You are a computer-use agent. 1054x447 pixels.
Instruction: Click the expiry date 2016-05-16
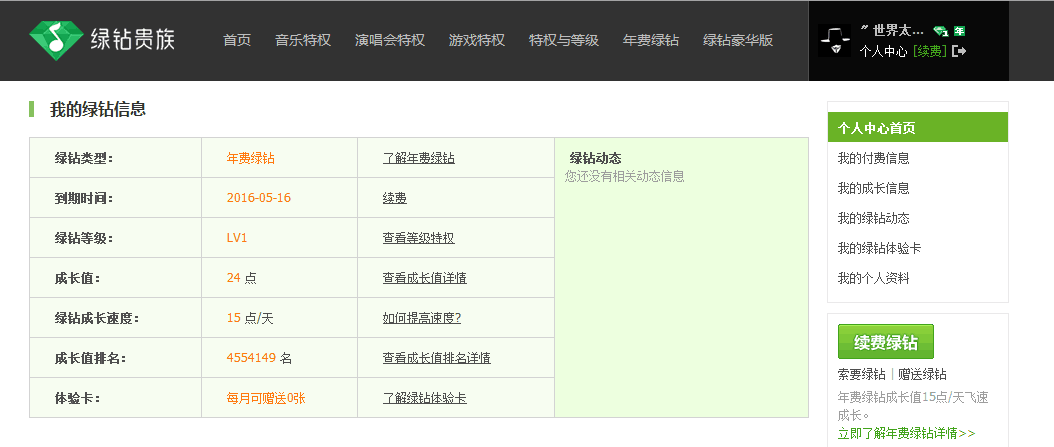tap(259, 198)
